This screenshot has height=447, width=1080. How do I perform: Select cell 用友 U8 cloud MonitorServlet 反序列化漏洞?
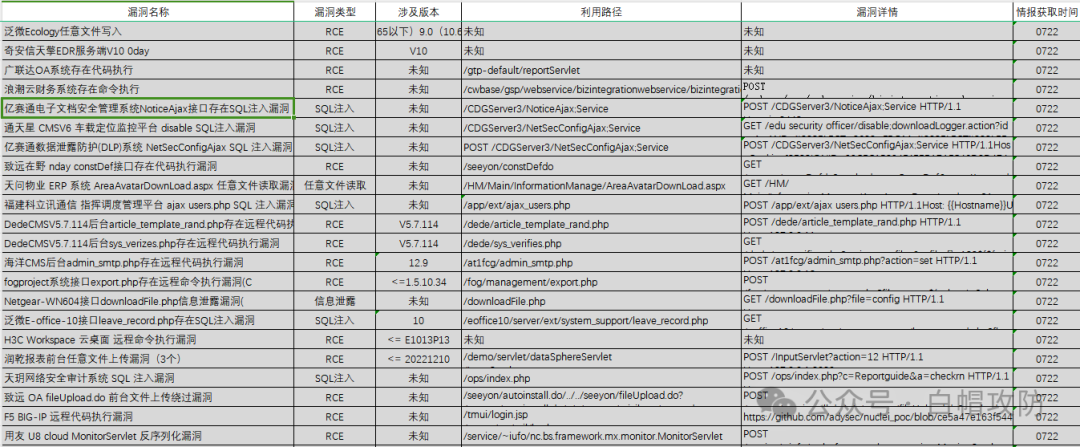pyautogui.click(x=147, y=436)
